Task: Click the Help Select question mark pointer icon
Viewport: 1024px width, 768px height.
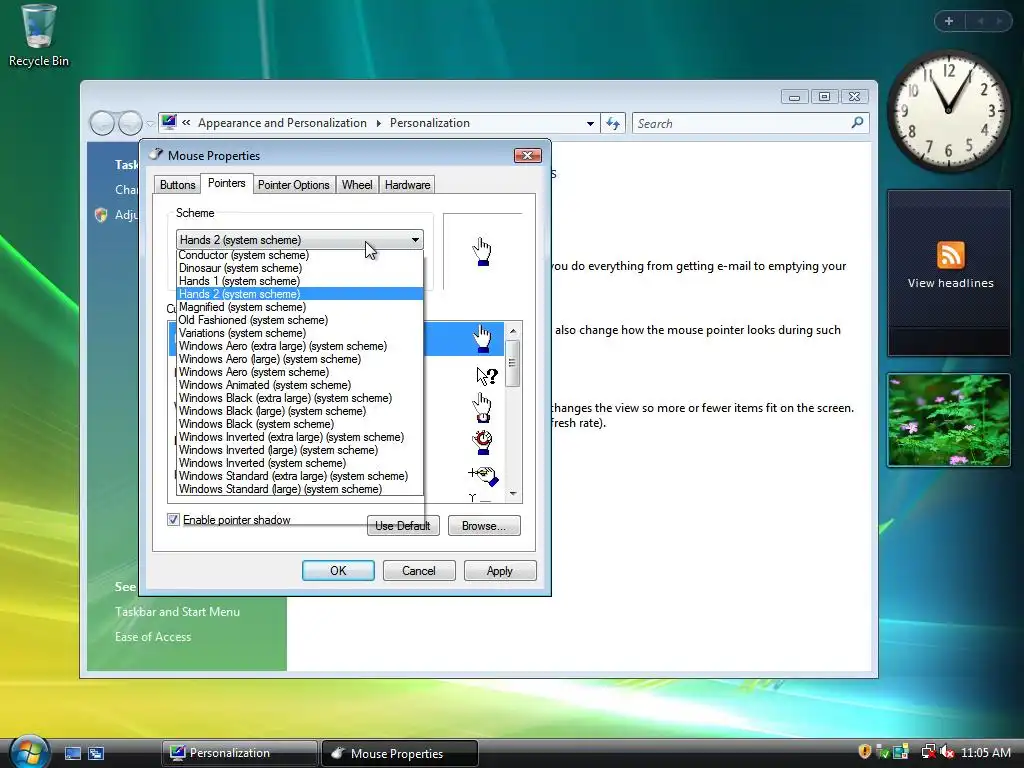Action: [x=487, y=376]
